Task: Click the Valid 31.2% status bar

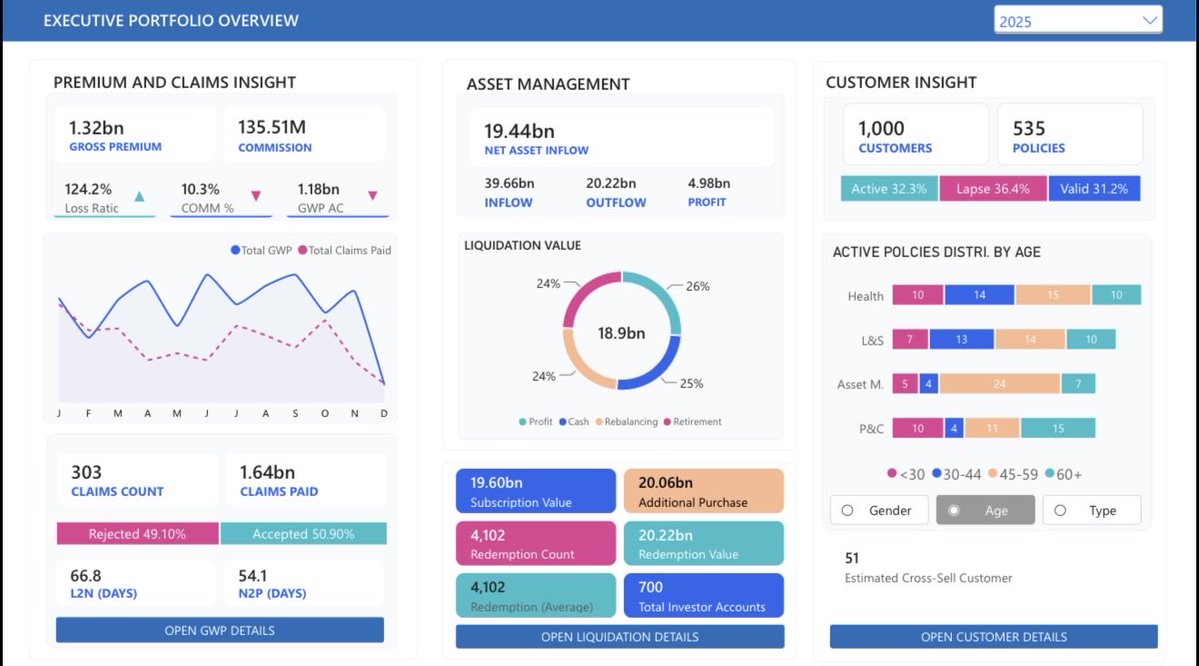Action: [1094, 189]
